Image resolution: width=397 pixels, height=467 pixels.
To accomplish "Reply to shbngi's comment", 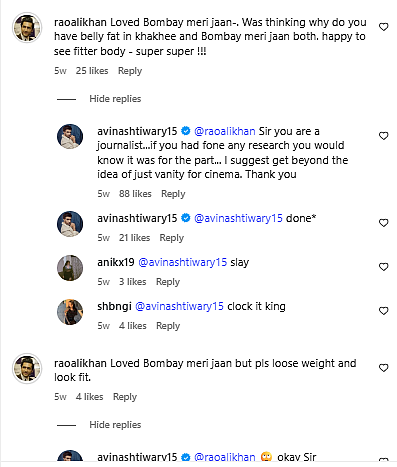I will click(x=168, y=326).
